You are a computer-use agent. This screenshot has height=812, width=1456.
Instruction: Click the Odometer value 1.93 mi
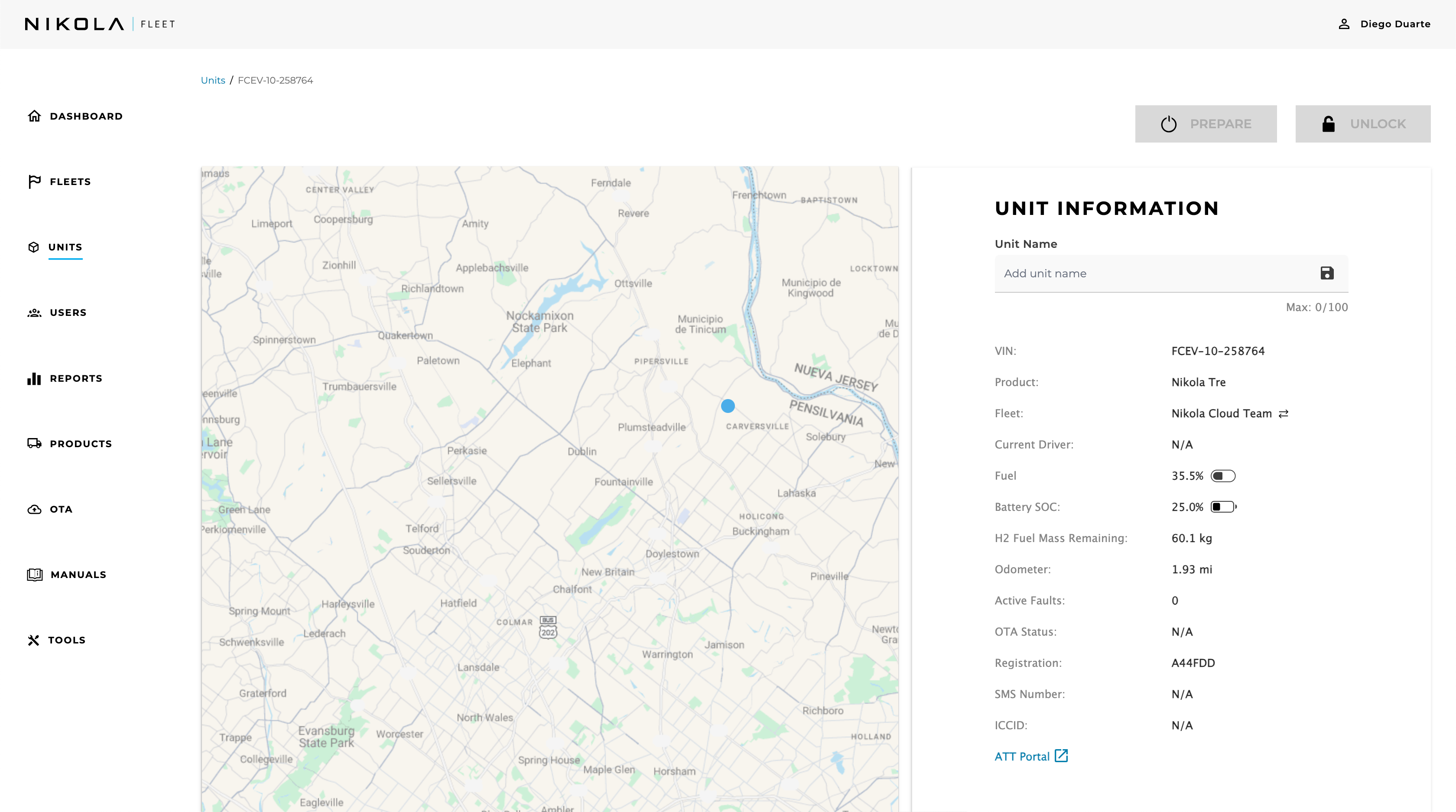coord(1192,570)
